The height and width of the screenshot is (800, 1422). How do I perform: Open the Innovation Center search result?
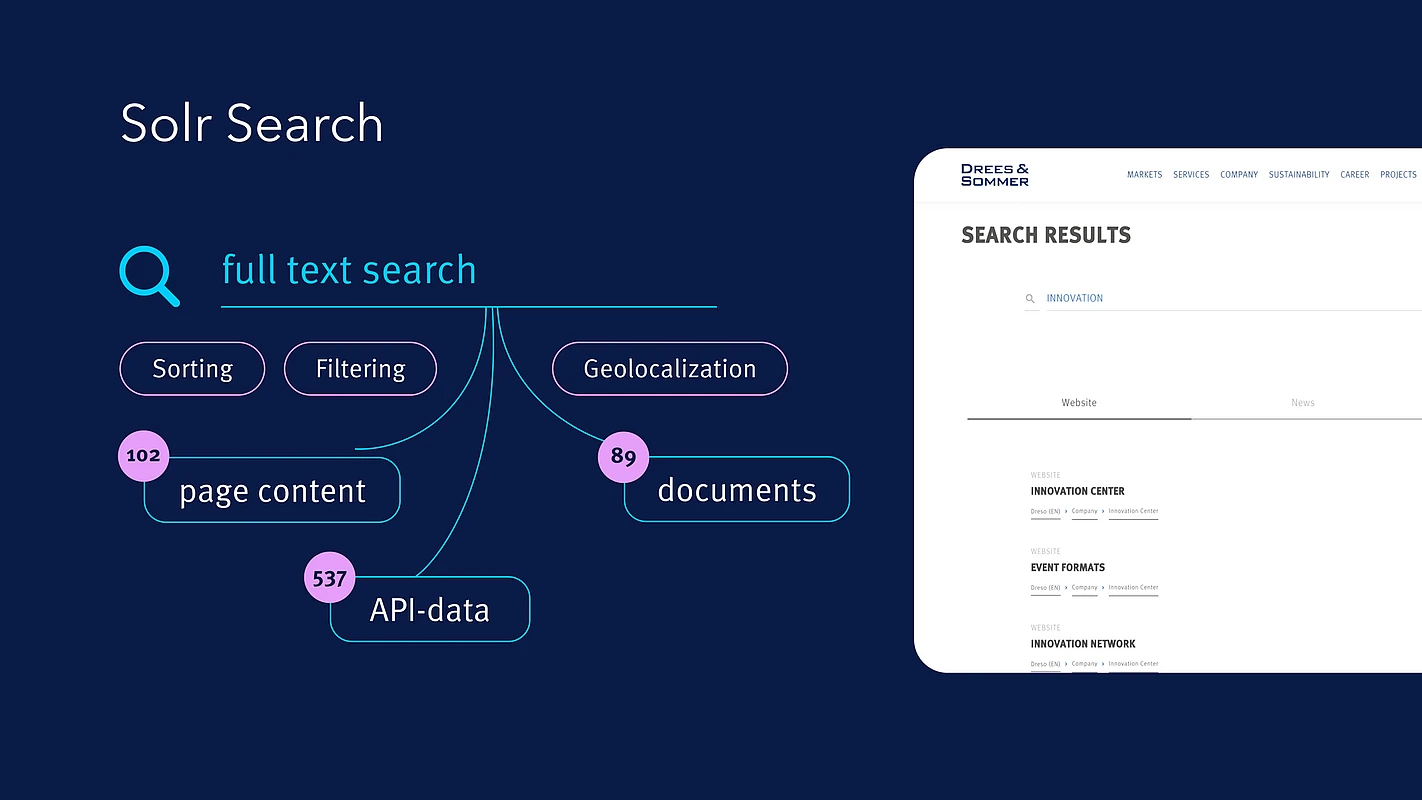tap(1077, 491)
